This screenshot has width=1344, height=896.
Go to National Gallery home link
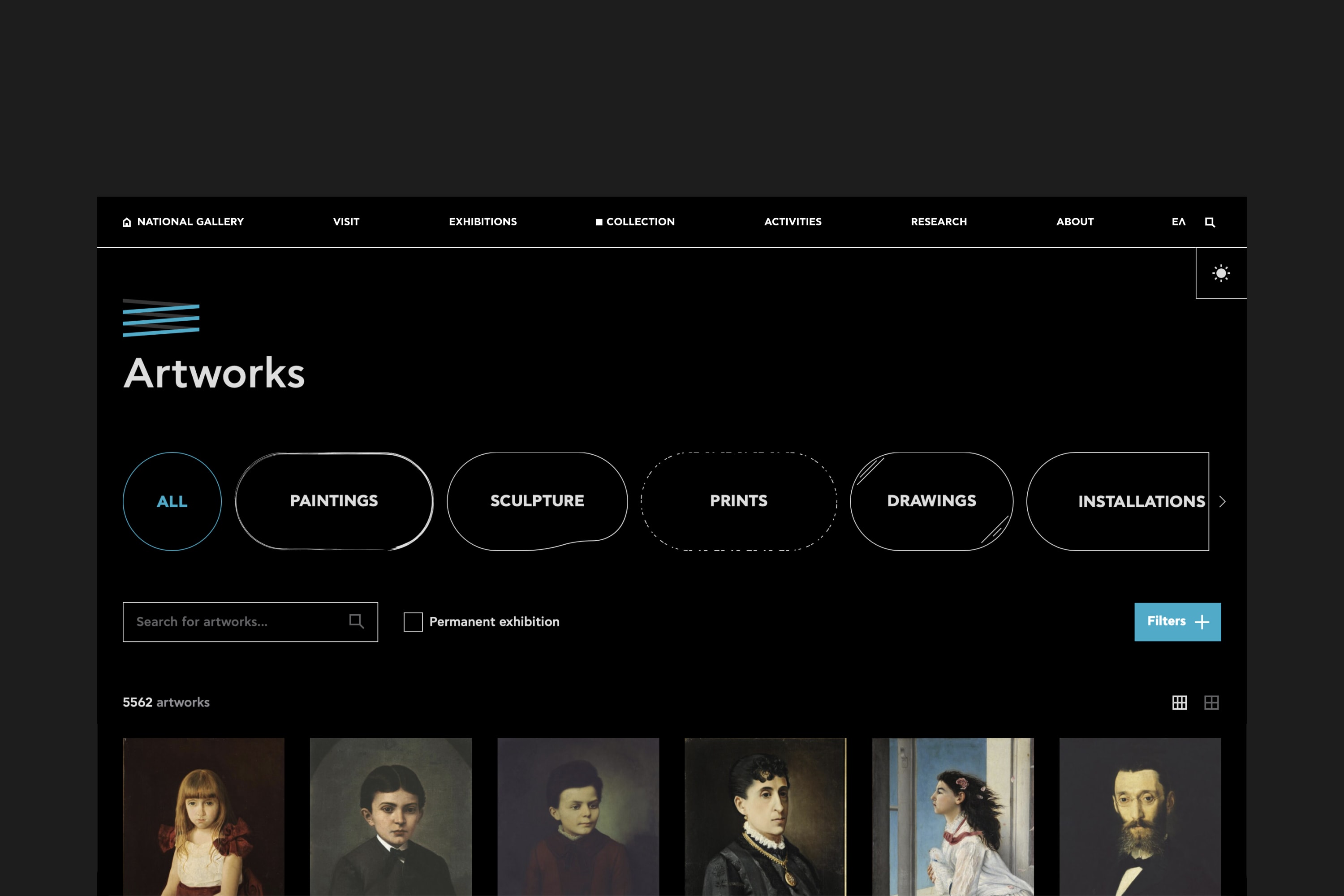pos(190,222)
